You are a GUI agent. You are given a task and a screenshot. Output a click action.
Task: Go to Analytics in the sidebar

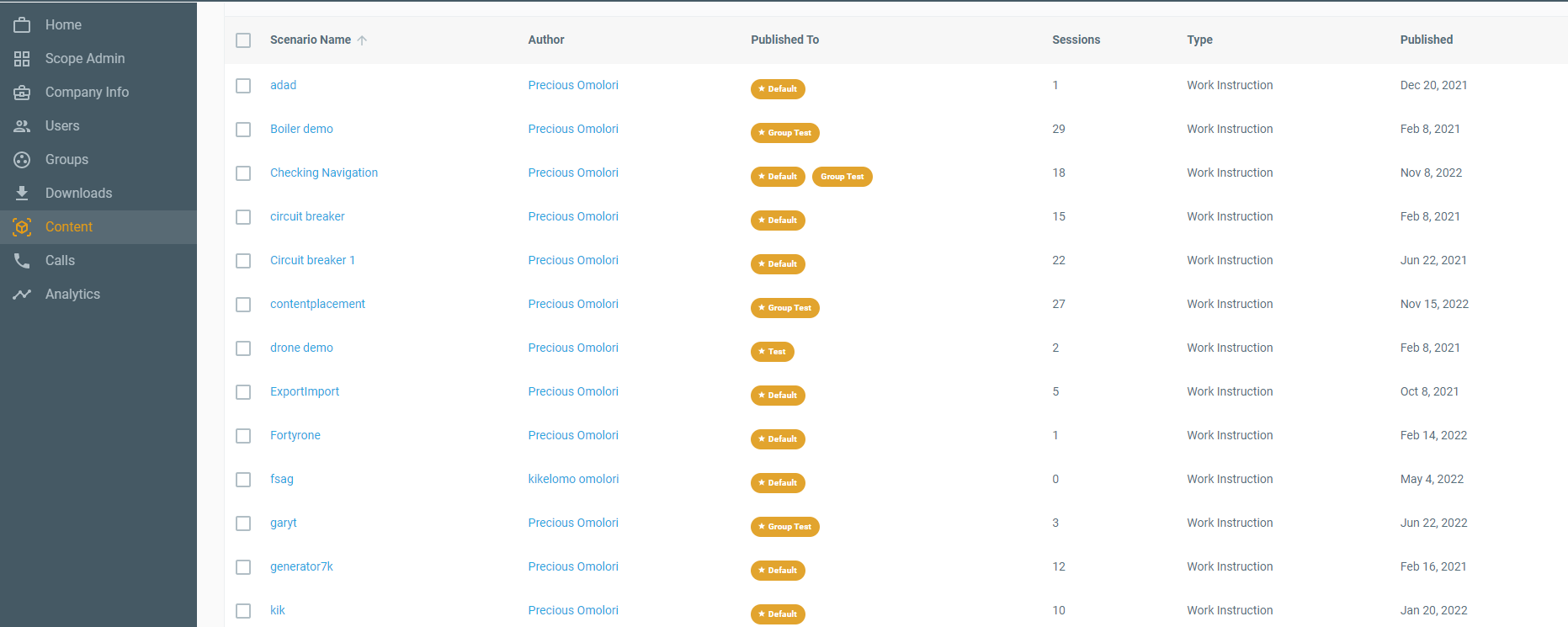pyautogui.click(x=72, y=295)
